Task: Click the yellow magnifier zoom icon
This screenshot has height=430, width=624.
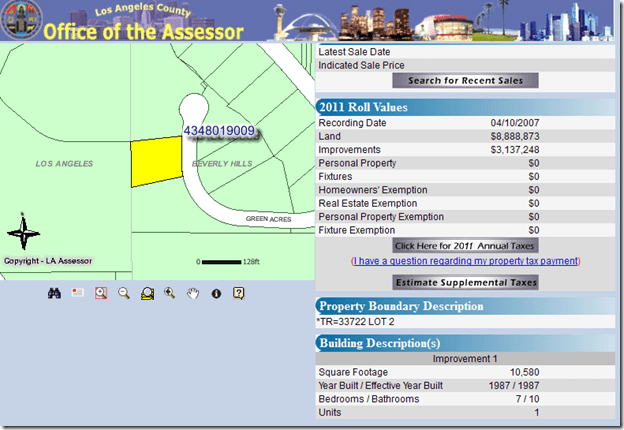Action: [x=147, y=293]
